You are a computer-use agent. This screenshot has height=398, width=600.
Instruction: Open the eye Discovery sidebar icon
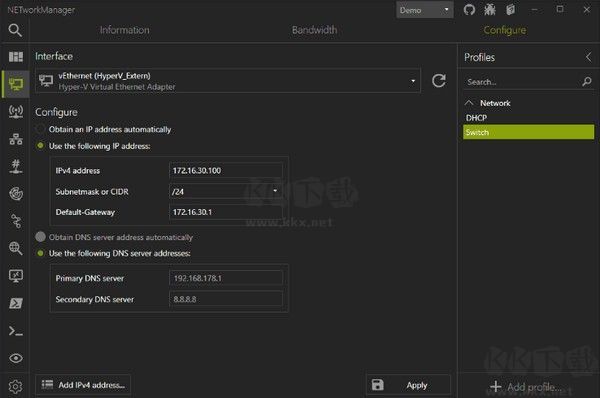click(16, 358)
